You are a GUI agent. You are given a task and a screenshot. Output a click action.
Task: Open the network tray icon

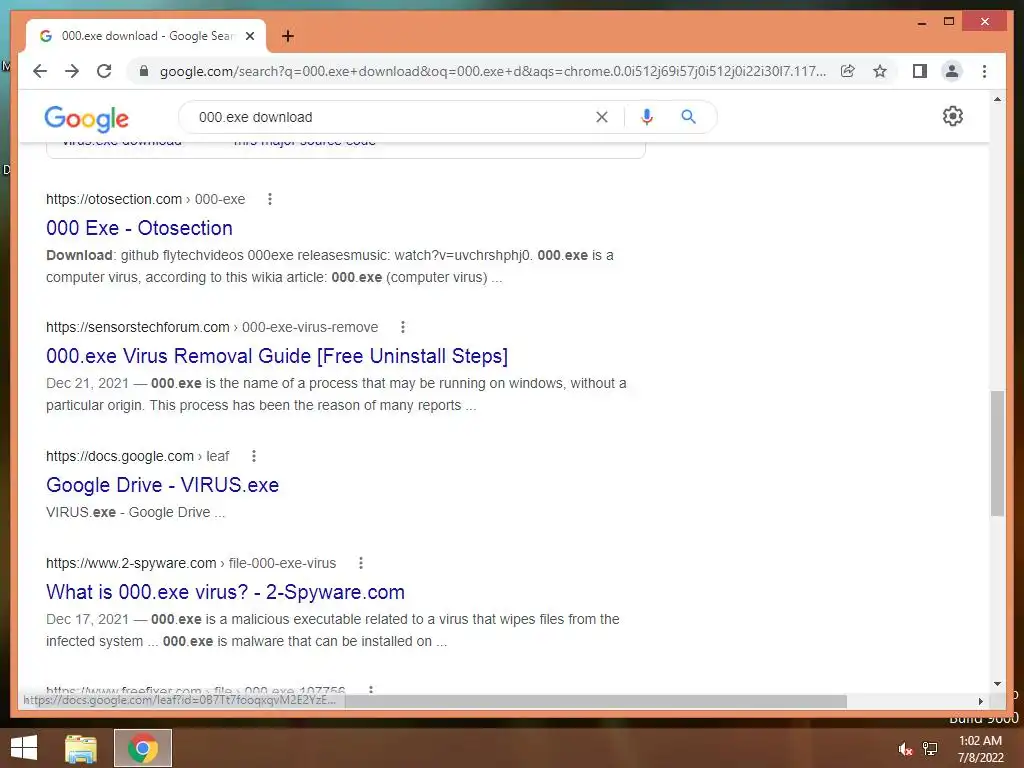tap(930, 748)
